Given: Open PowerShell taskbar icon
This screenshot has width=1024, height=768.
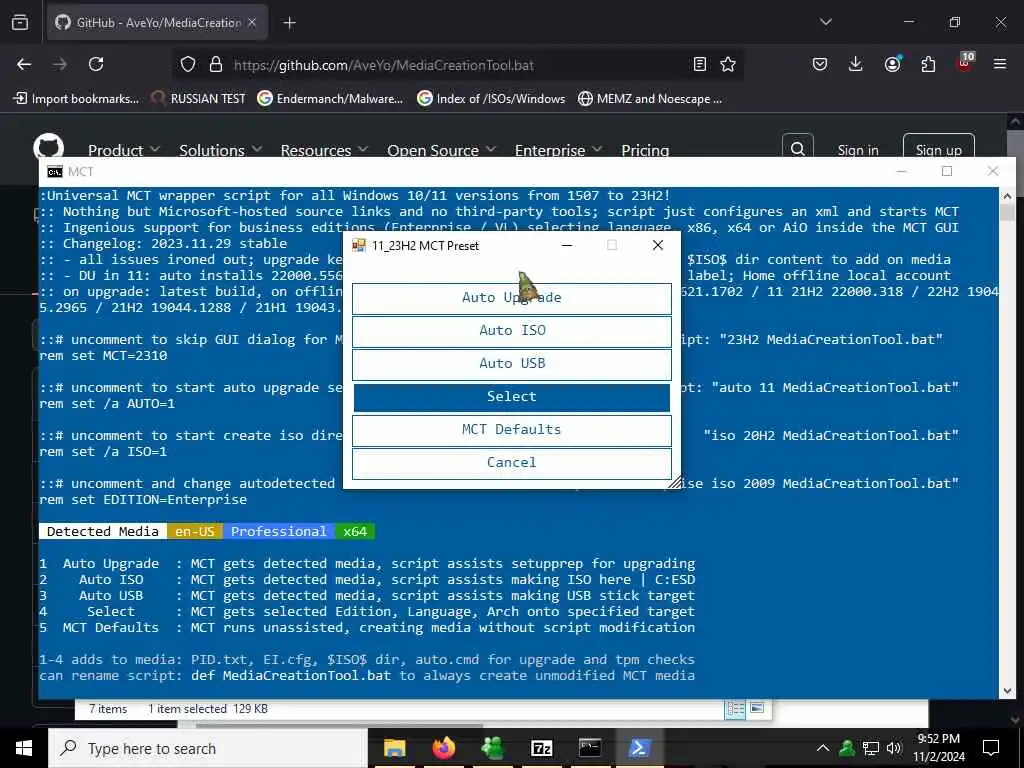Looking at the screenshot, I should 639,748.
